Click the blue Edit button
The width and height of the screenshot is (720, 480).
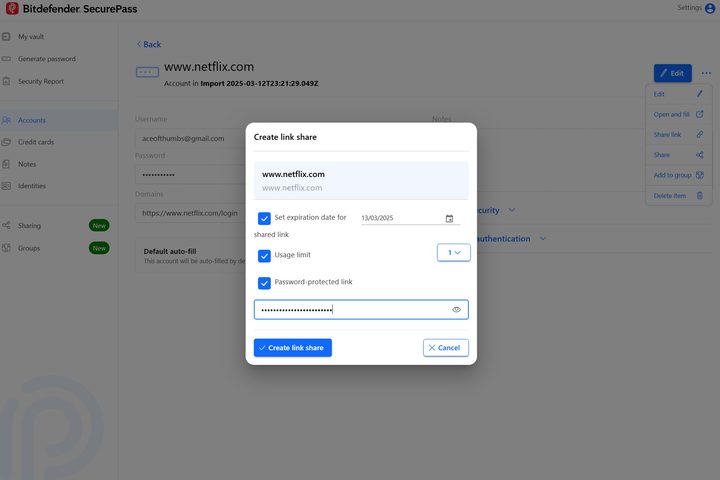click(673, 73)
